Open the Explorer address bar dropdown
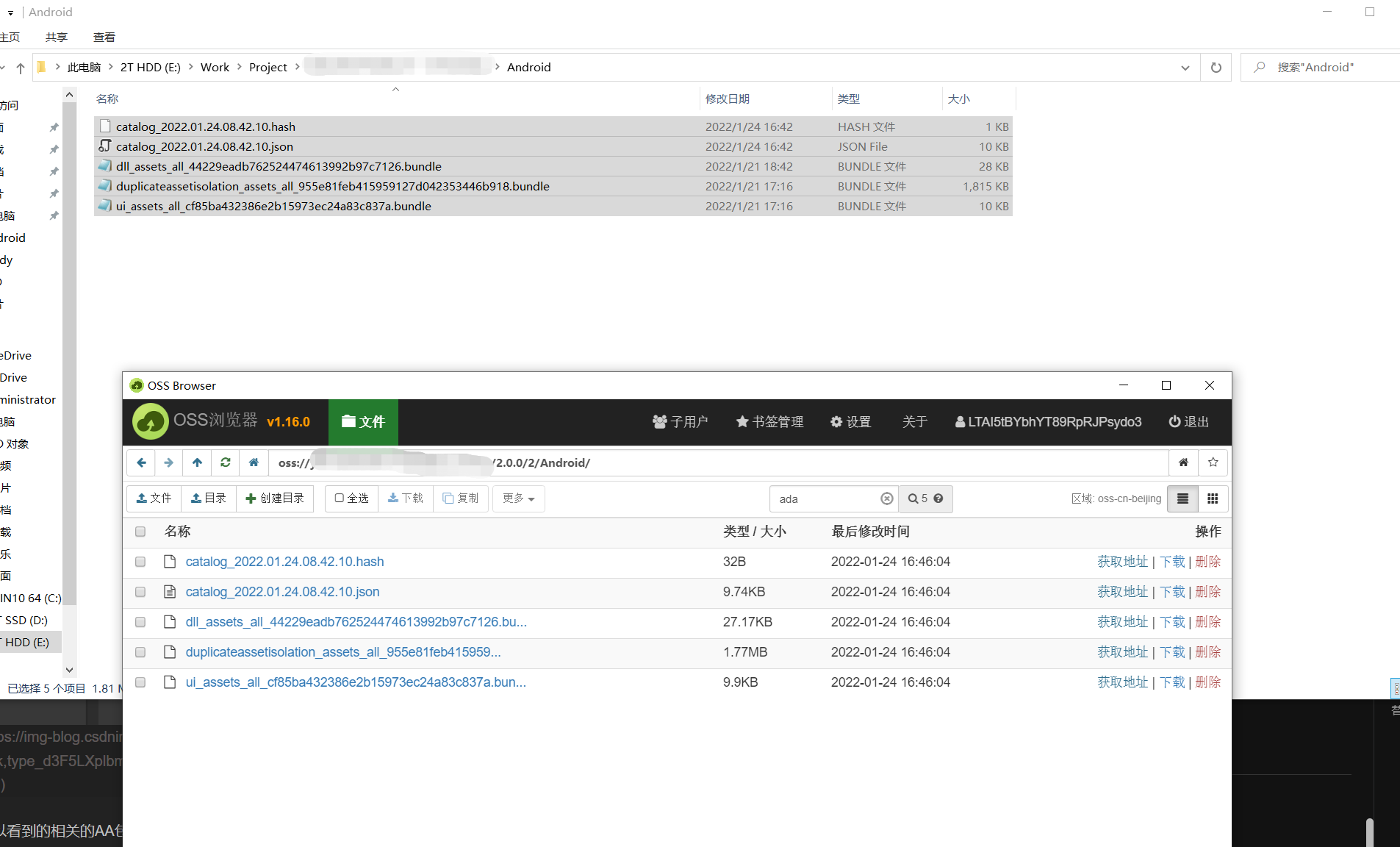Screen dimensions: 1400x847 click(x=1185, y=67)
